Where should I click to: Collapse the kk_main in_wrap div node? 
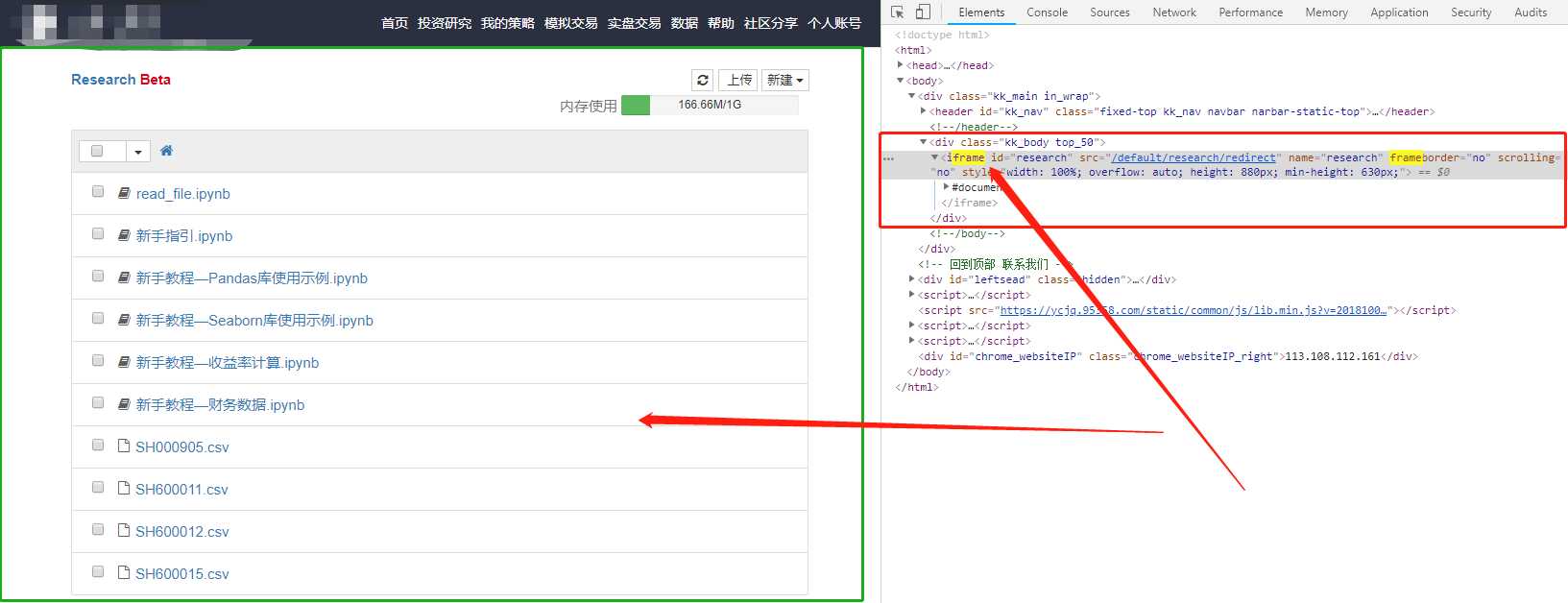[912, 96]
